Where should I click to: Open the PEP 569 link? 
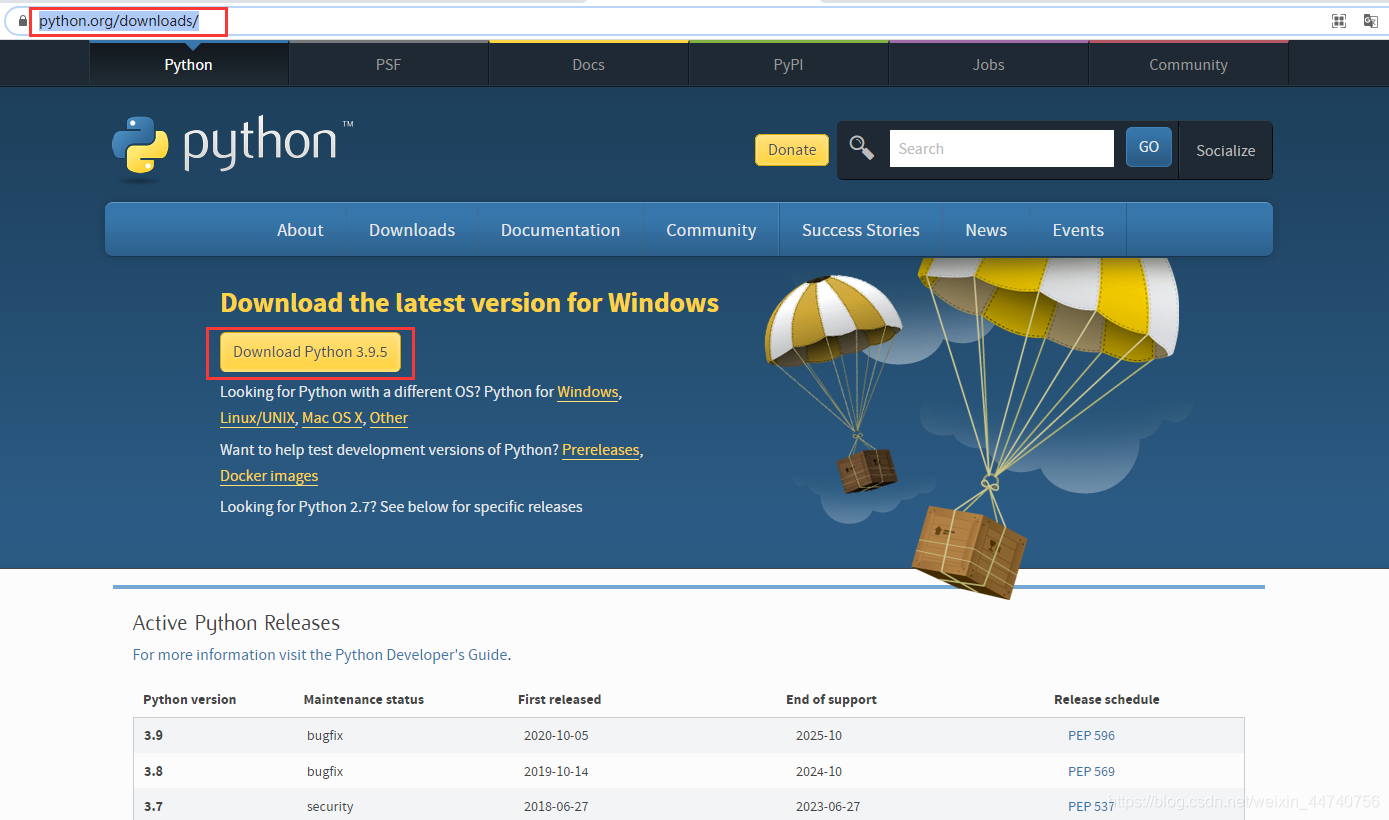pos(1091,771)
